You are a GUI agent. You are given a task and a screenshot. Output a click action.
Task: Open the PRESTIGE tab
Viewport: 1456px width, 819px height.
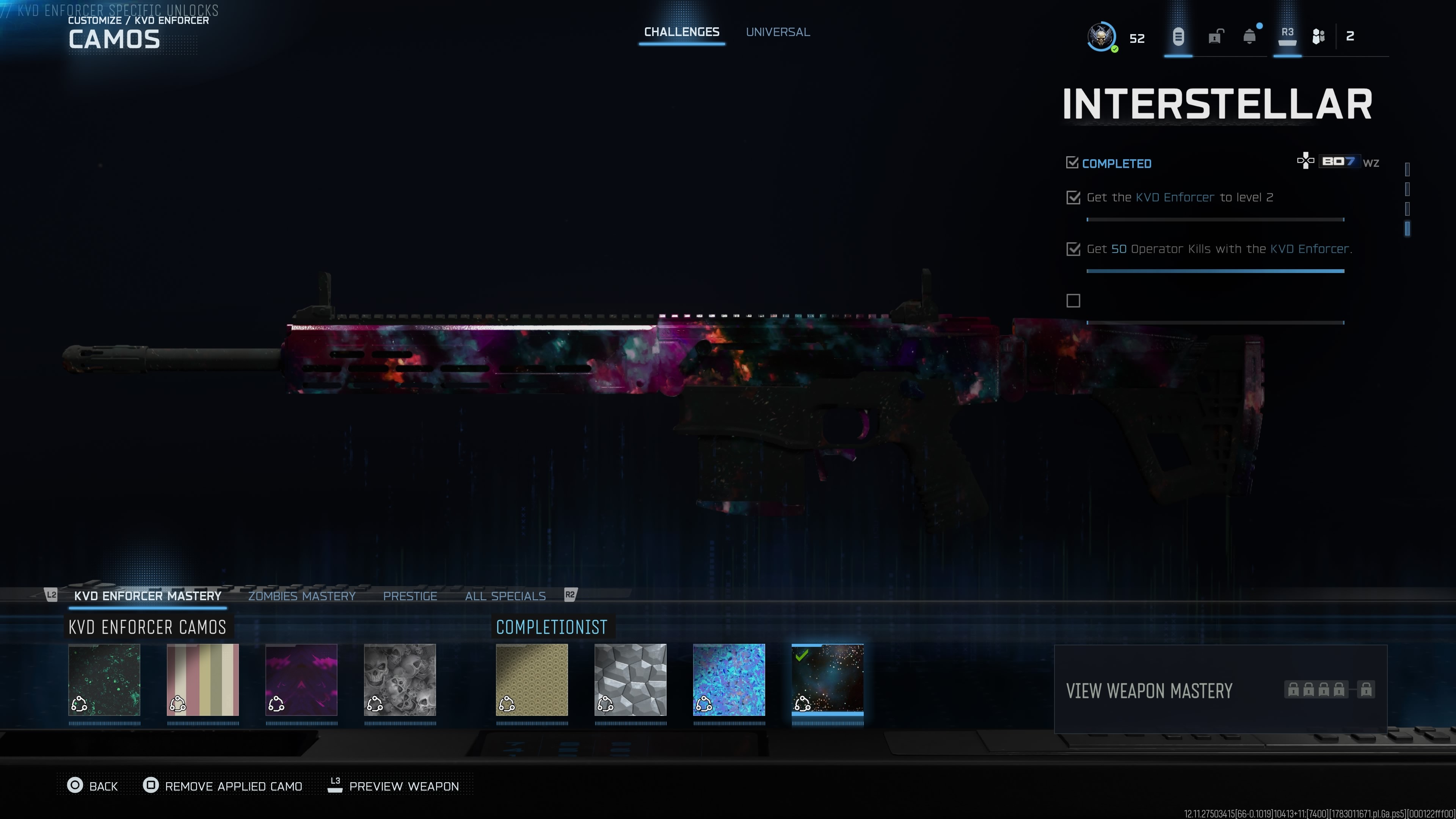(x=410, y=596)
